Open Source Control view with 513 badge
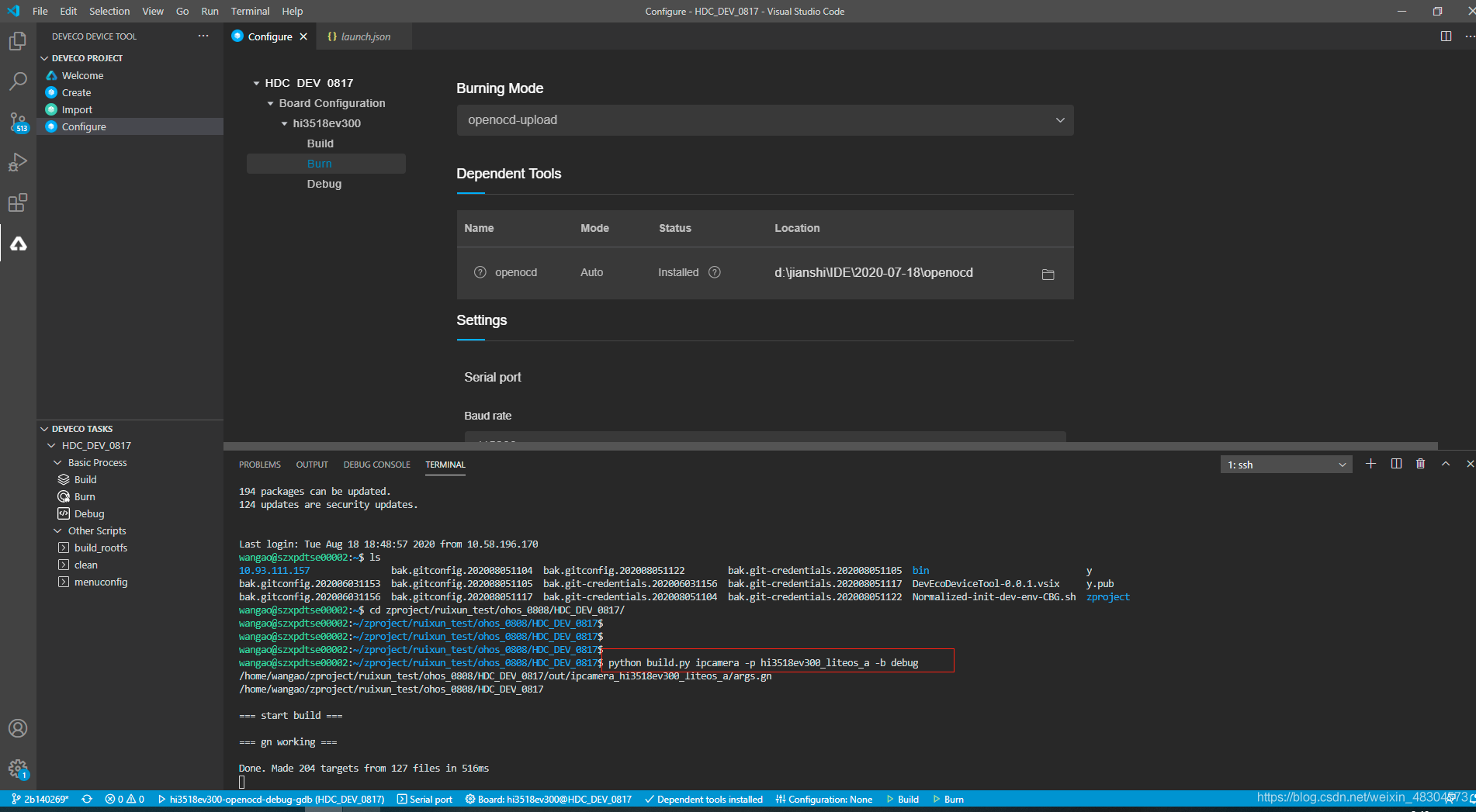The width and height of the screenshot is (1476, 812). pyautogui.click(x=18, y=122)
